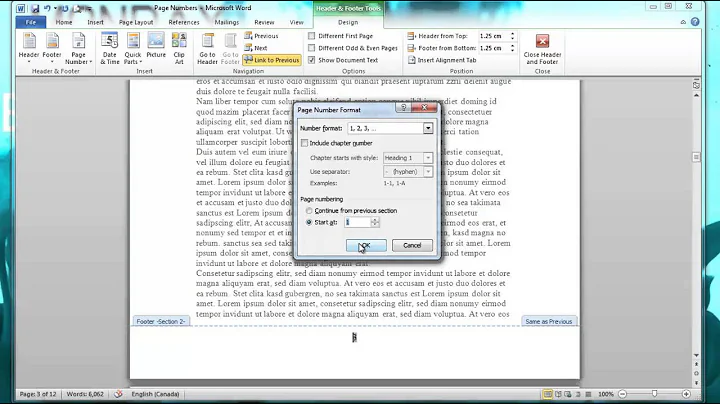Switch to Web Layout view
The height and width of the screenshot is (404, 720).
(x=568, y=394)
